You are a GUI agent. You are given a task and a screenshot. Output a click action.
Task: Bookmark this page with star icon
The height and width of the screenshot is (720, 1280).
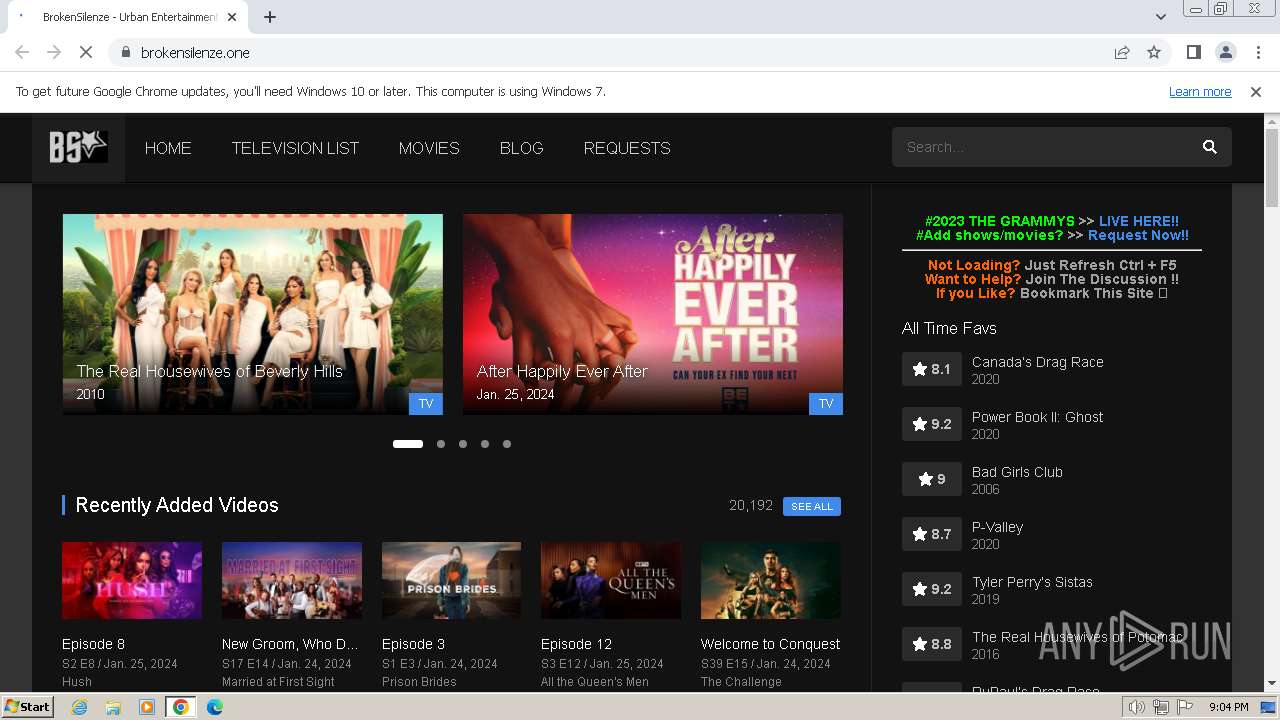pos(1154,52)
